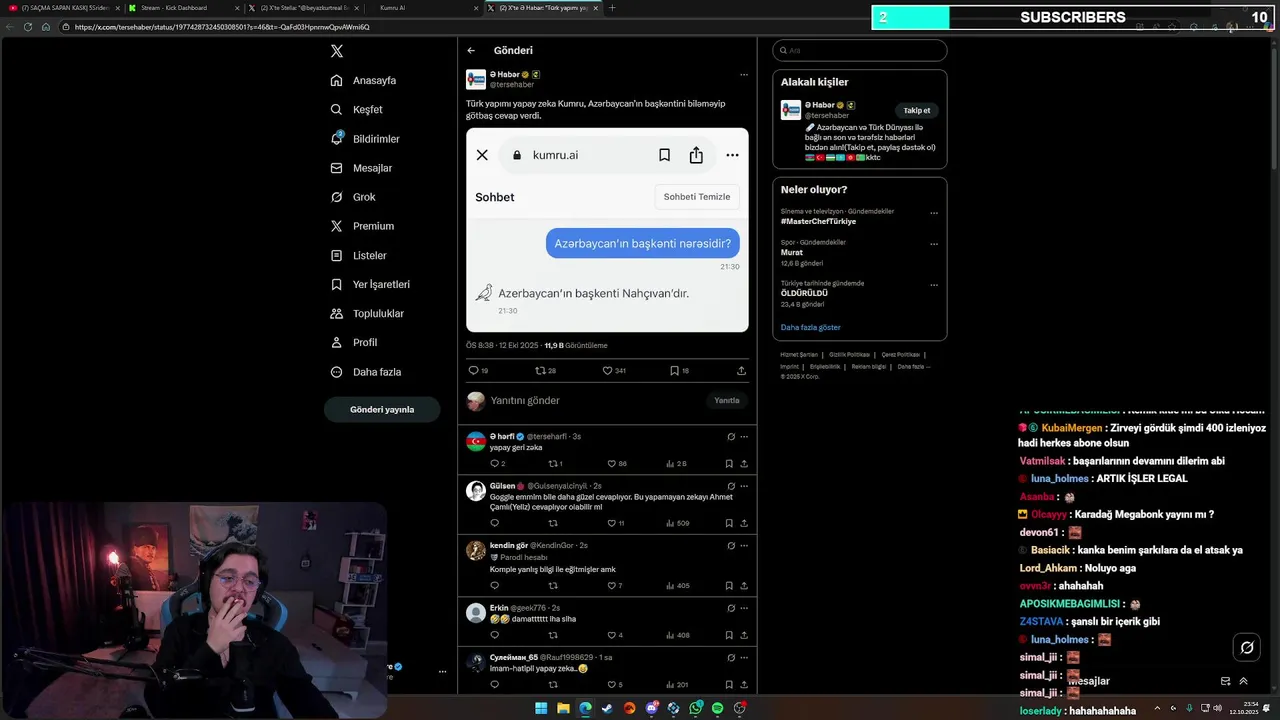Reload the page in browser
Screen dimensions: 1280x720
click(28, 27)
